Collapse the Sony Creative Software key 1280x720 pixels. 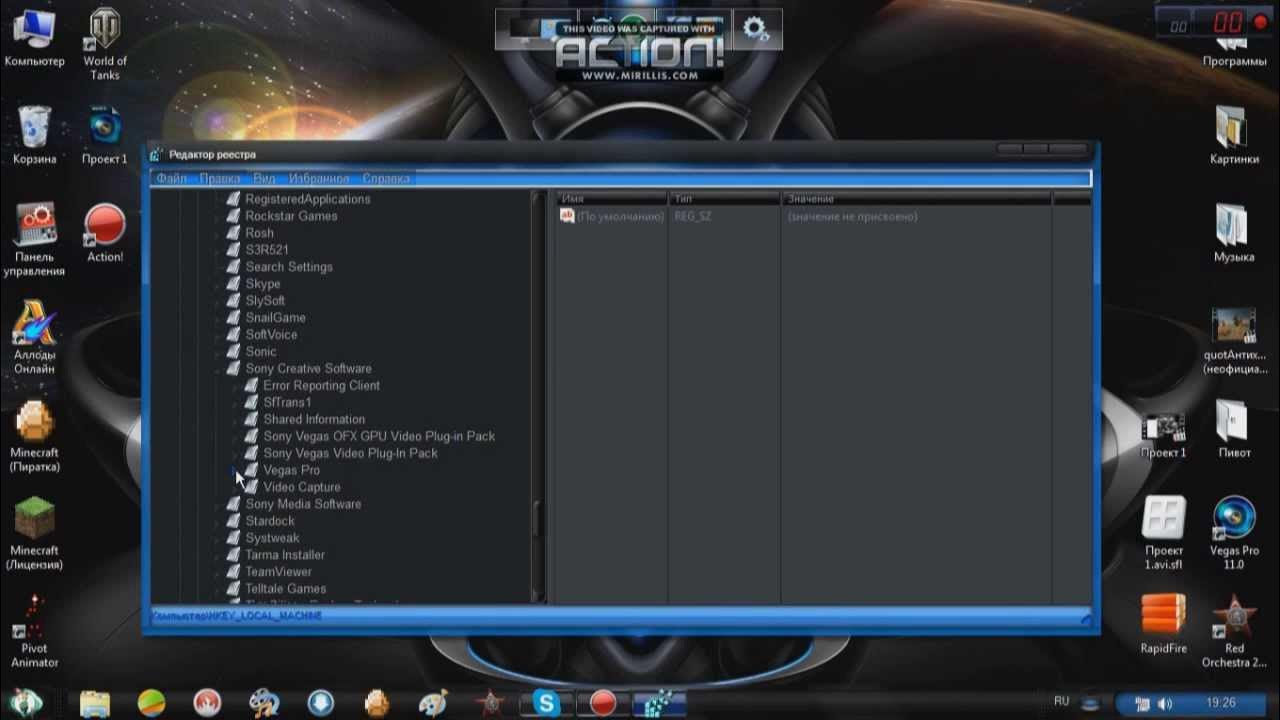tap(218, 369)
